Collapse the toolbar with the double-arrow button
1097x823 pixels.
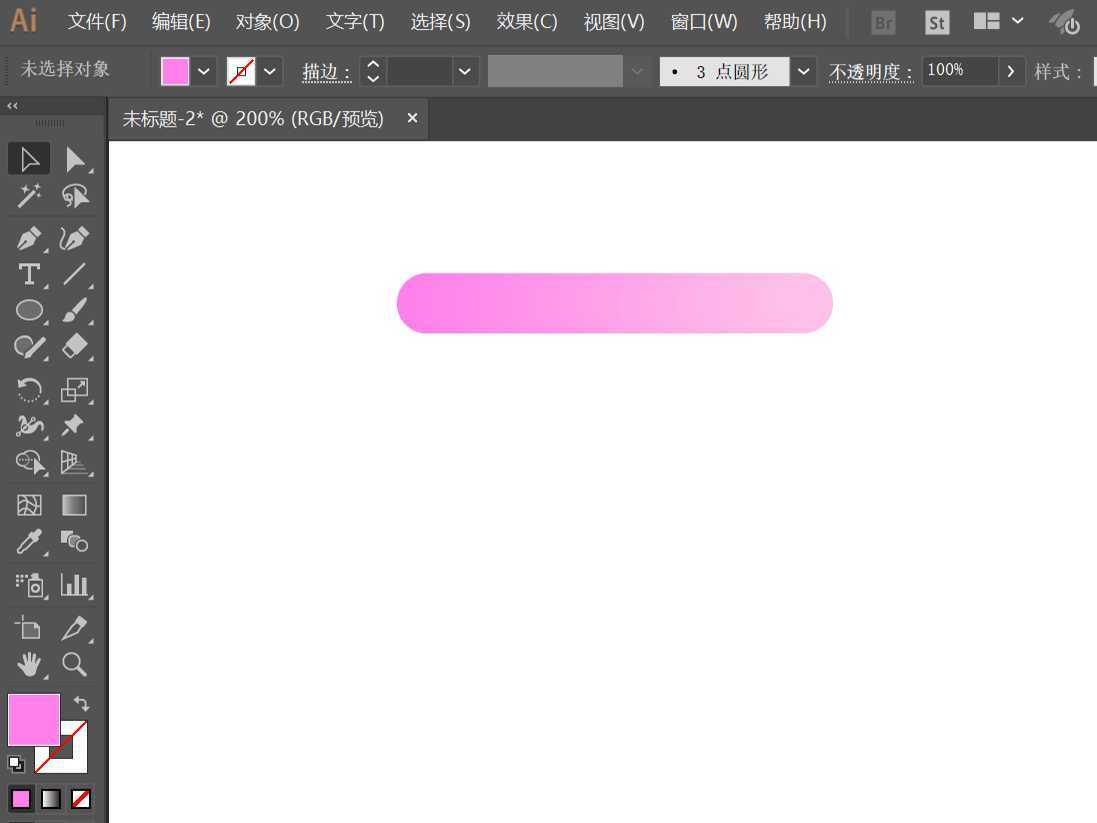point(12,105)
